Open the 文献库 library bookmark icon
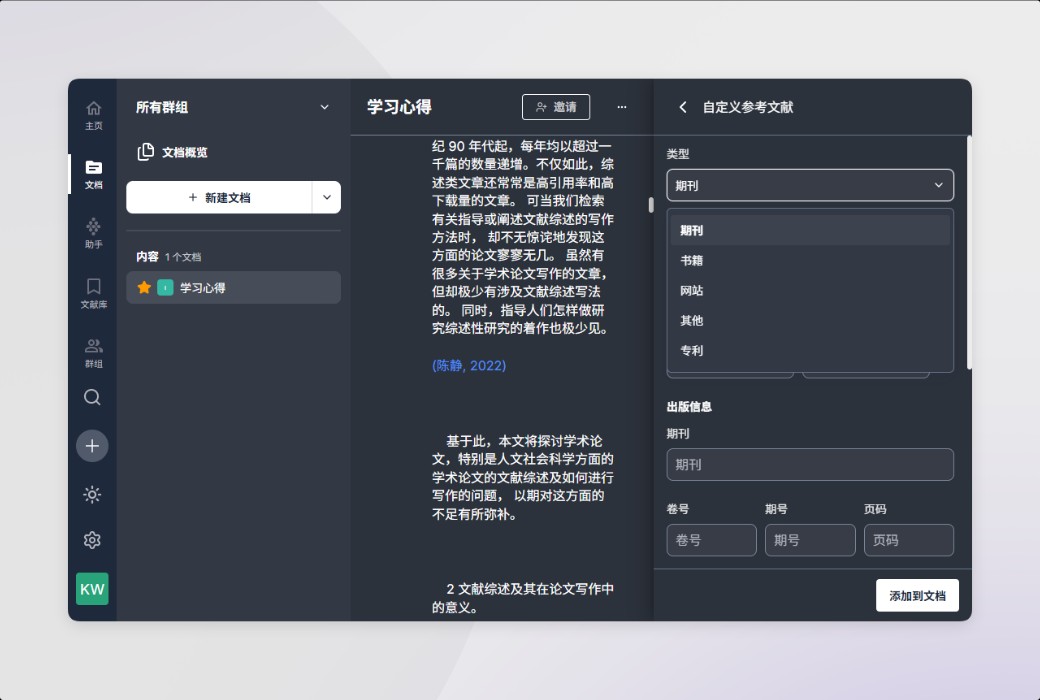Screen dimensions: 1040x700 (x=94, y=293)
